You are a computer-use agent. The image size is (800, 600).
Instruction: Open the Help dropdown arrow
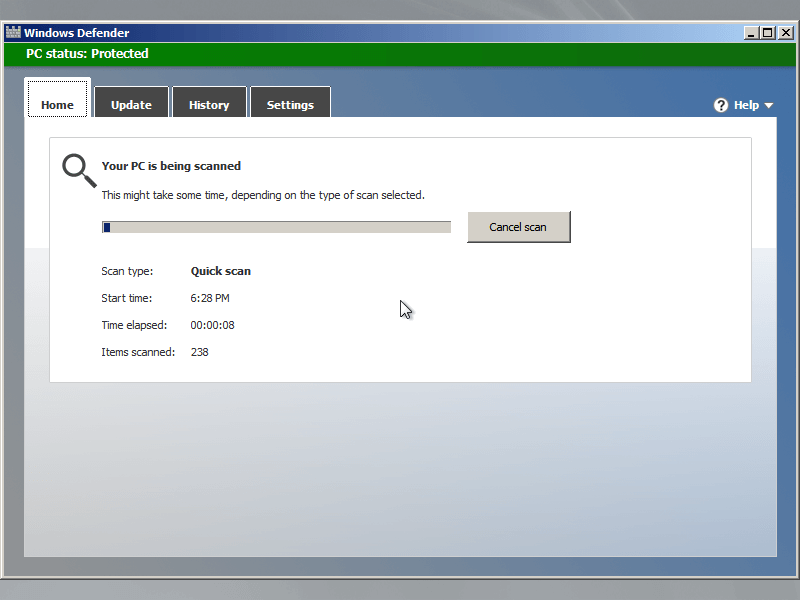tap(767, 105)
